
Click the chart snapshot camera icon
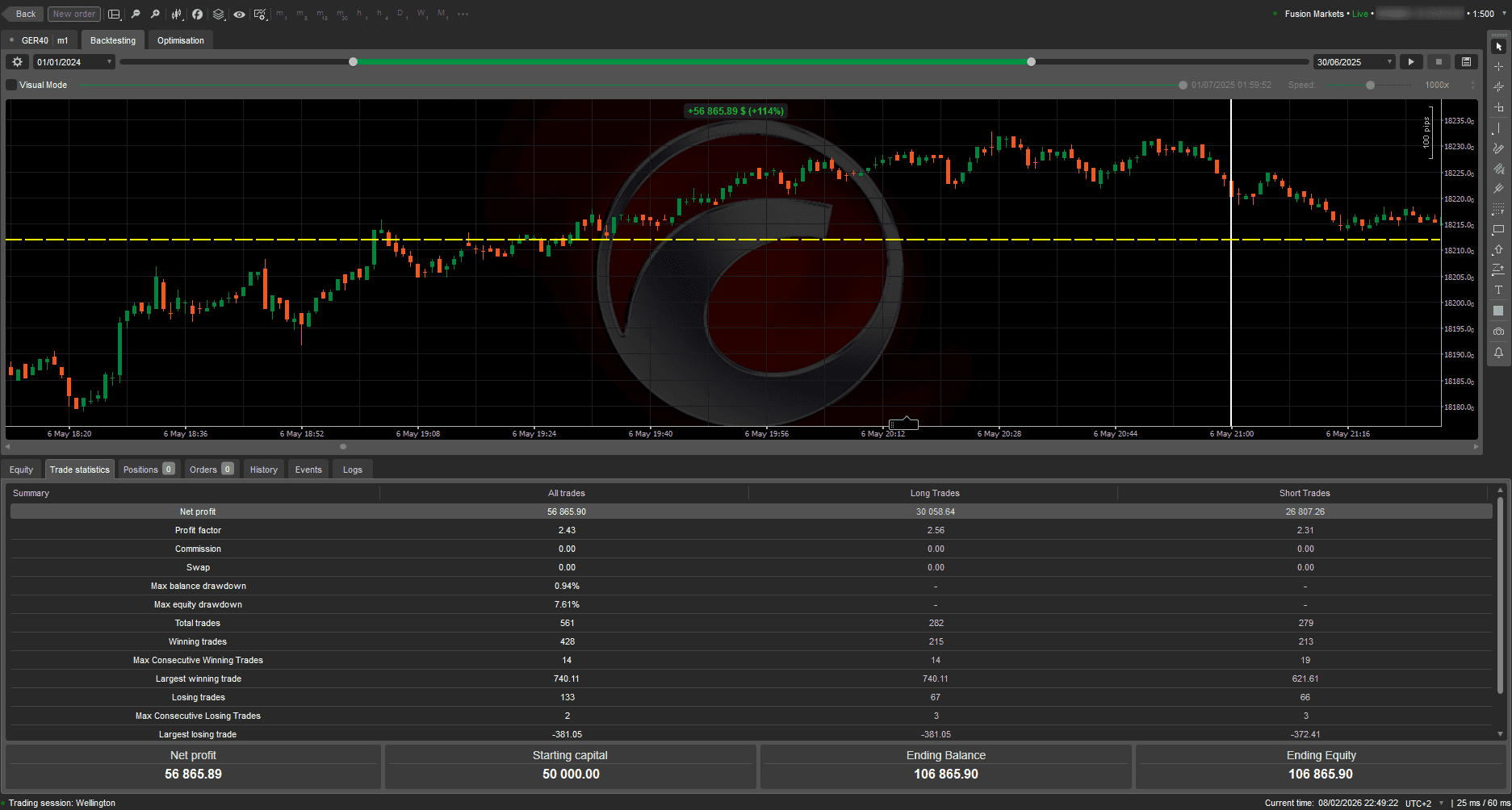(1499, 330)
